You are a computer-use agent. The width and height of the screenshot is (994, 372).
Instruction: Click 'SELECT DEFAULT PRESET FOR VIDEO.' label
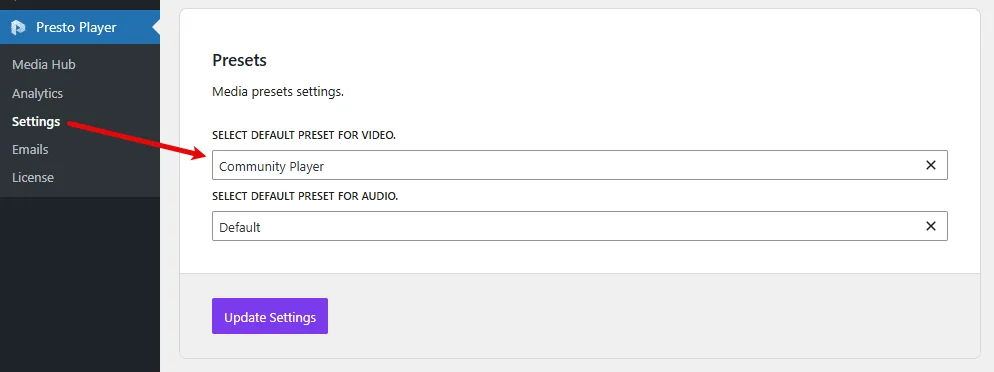click(304, 136)
